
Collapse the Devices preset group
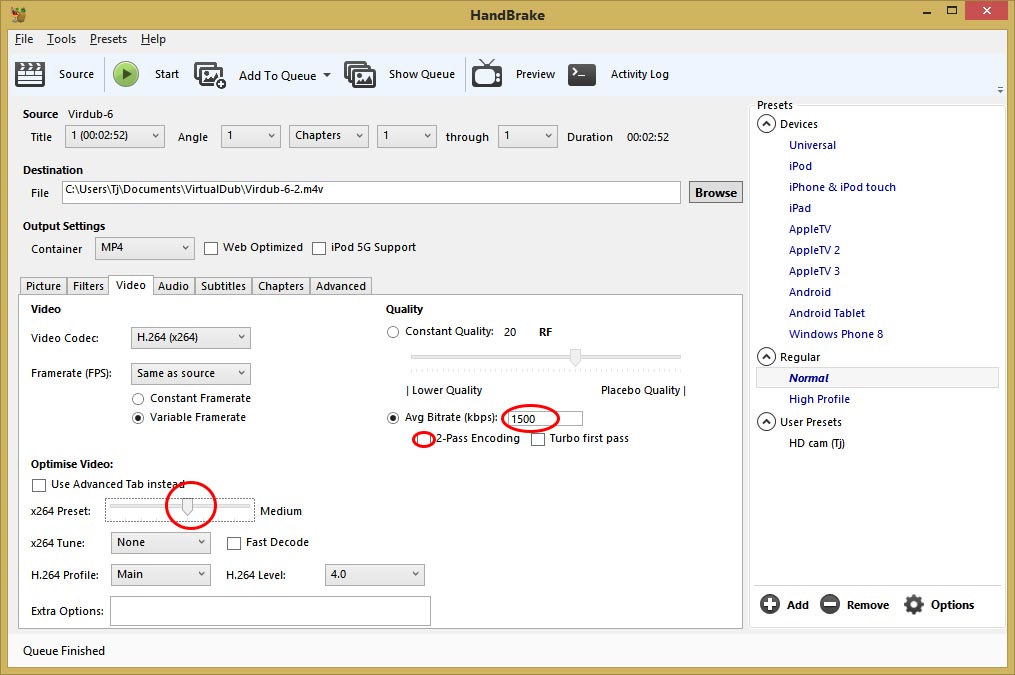(766, 124)
